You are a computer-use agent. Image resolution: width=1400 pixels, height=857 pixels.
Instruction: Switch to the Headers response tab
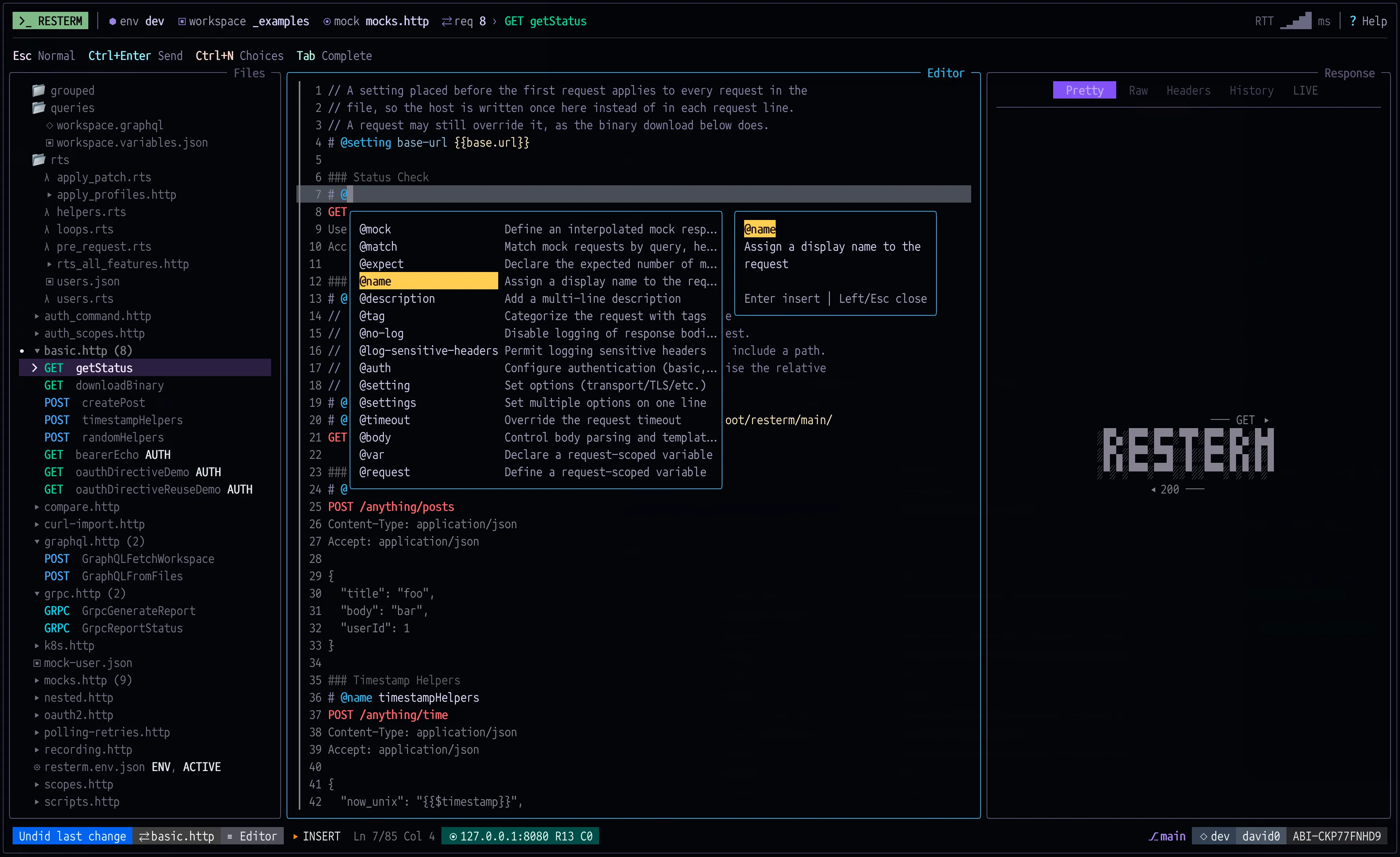click(x=1188, y=90)
